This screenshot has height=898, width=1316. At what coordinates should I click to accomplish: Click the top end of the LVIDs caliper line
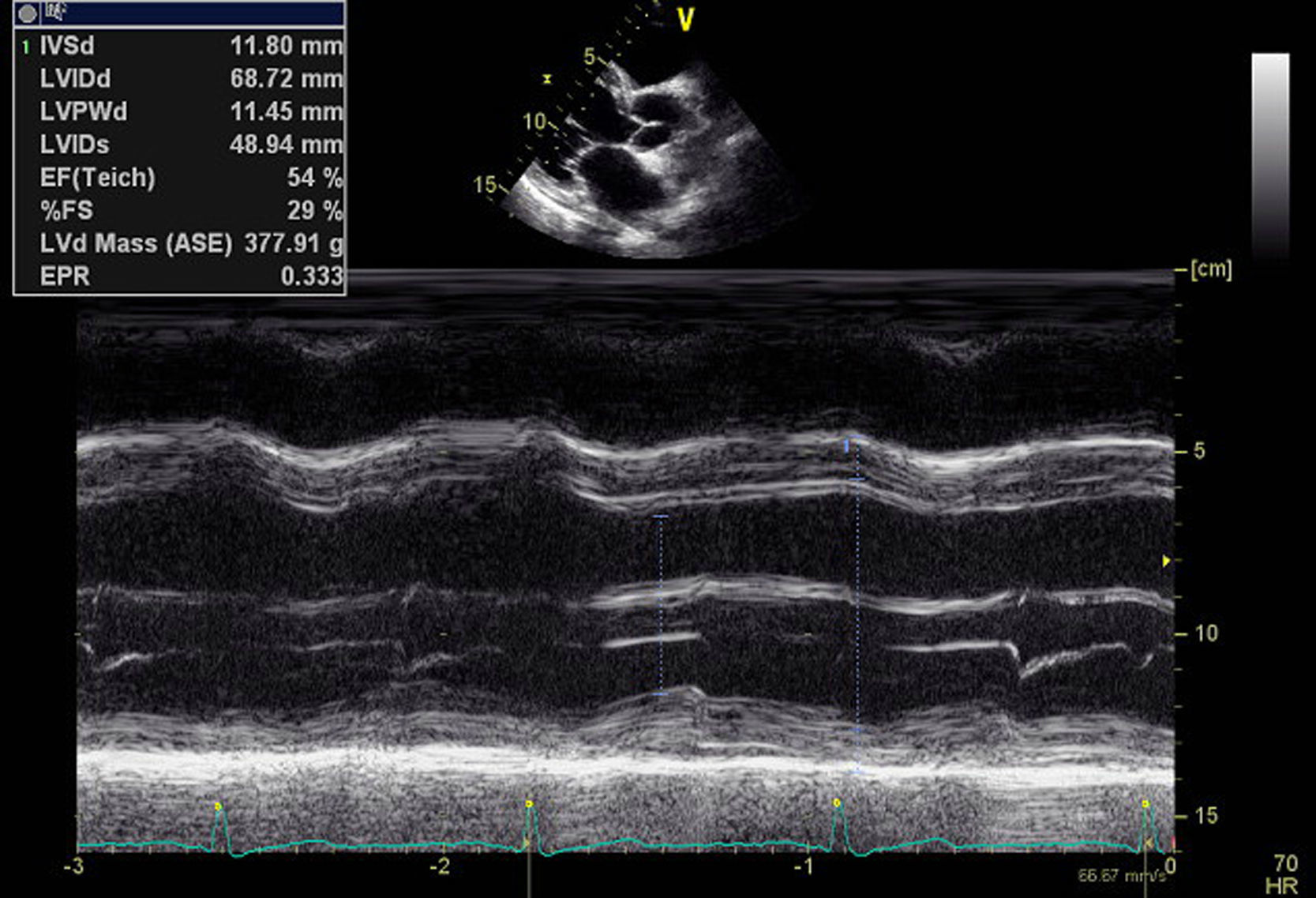pos(660,517)
